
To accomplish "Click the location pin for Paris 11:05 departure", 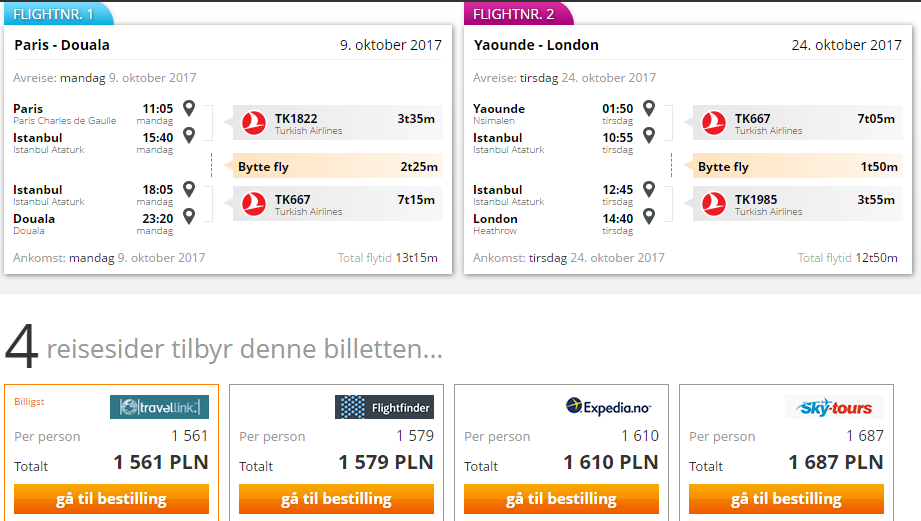I will (189, 108).
